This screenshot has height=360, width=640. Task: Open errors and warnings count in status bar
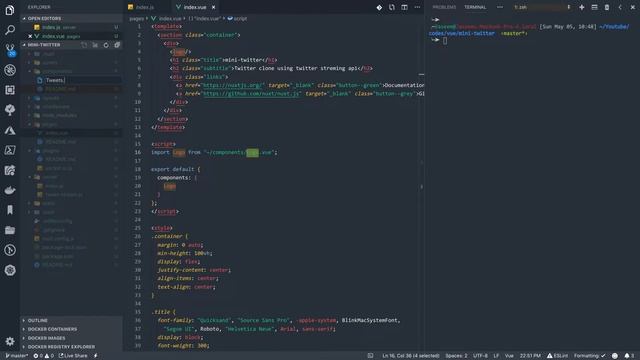tap(44, 356)
